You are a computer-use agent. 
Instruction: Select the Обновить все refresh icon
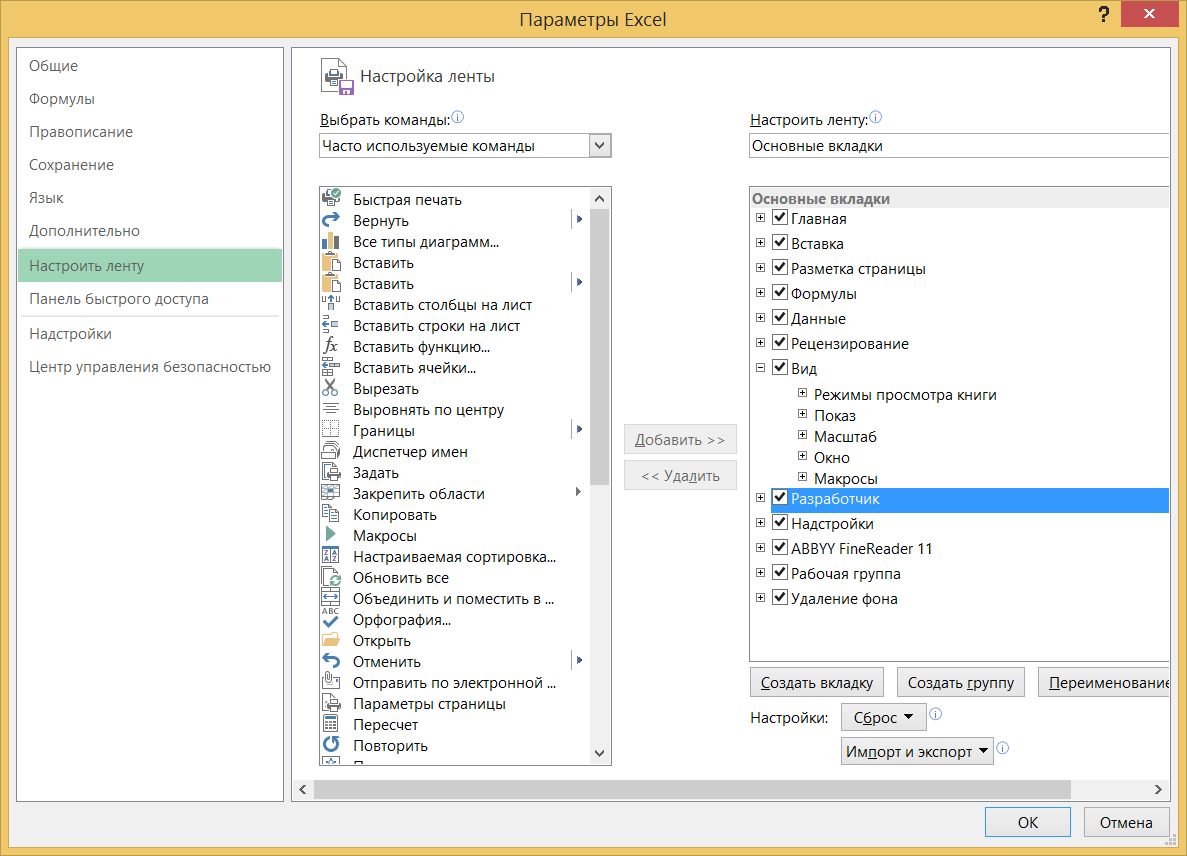(x=331, y=577)
